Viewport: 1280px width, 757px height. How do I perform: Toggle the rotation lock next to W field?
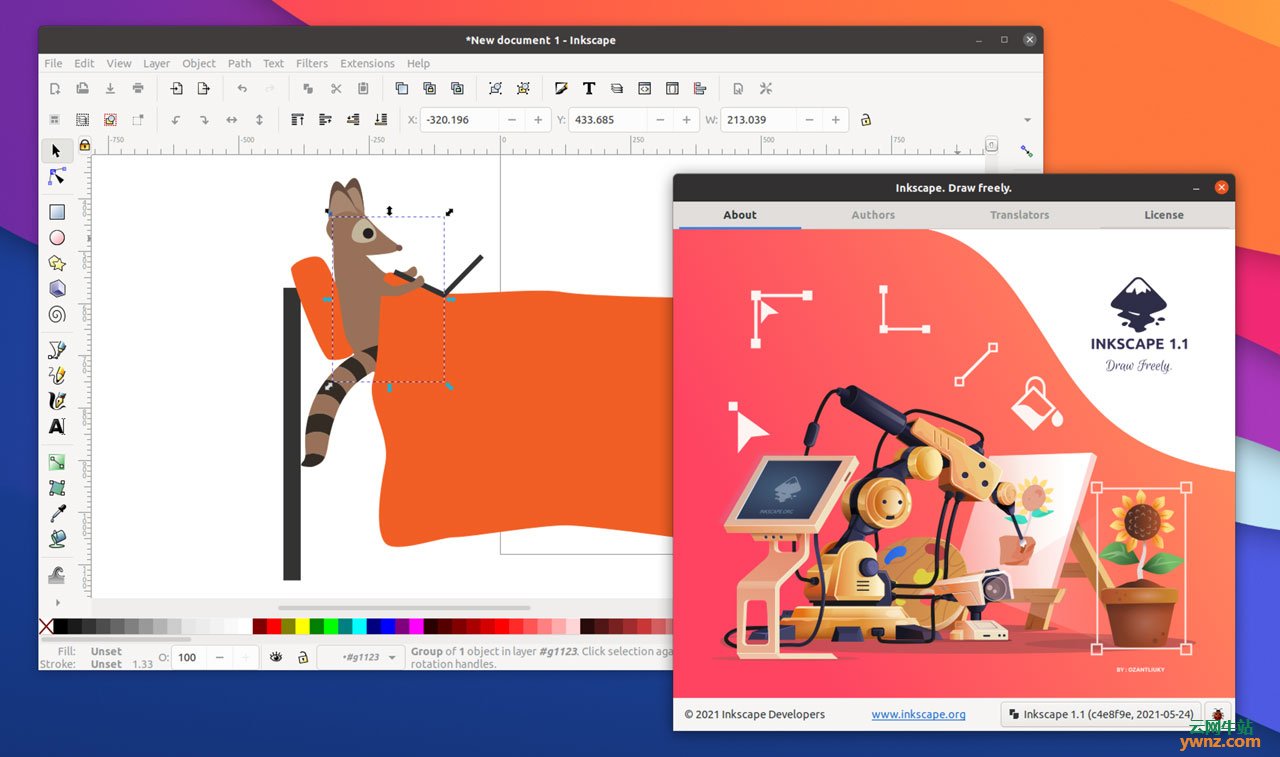[x=865, y=119]
